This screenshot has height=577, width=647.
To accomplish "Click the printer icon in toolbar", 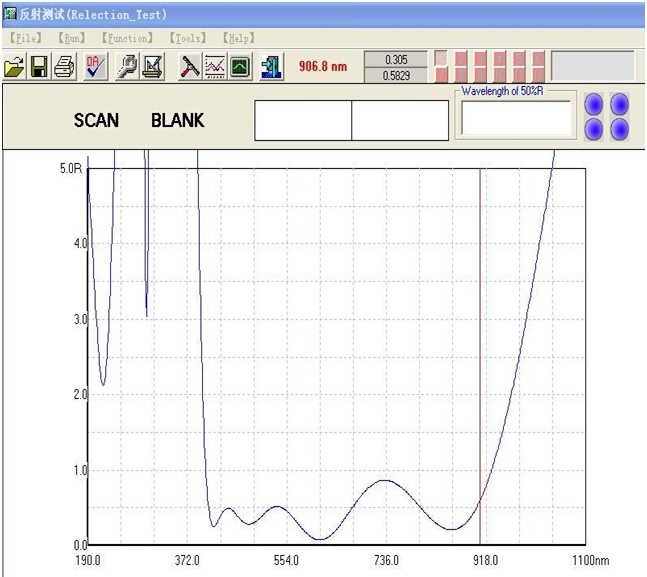I will pyautogui.click(x=64, y=67).
